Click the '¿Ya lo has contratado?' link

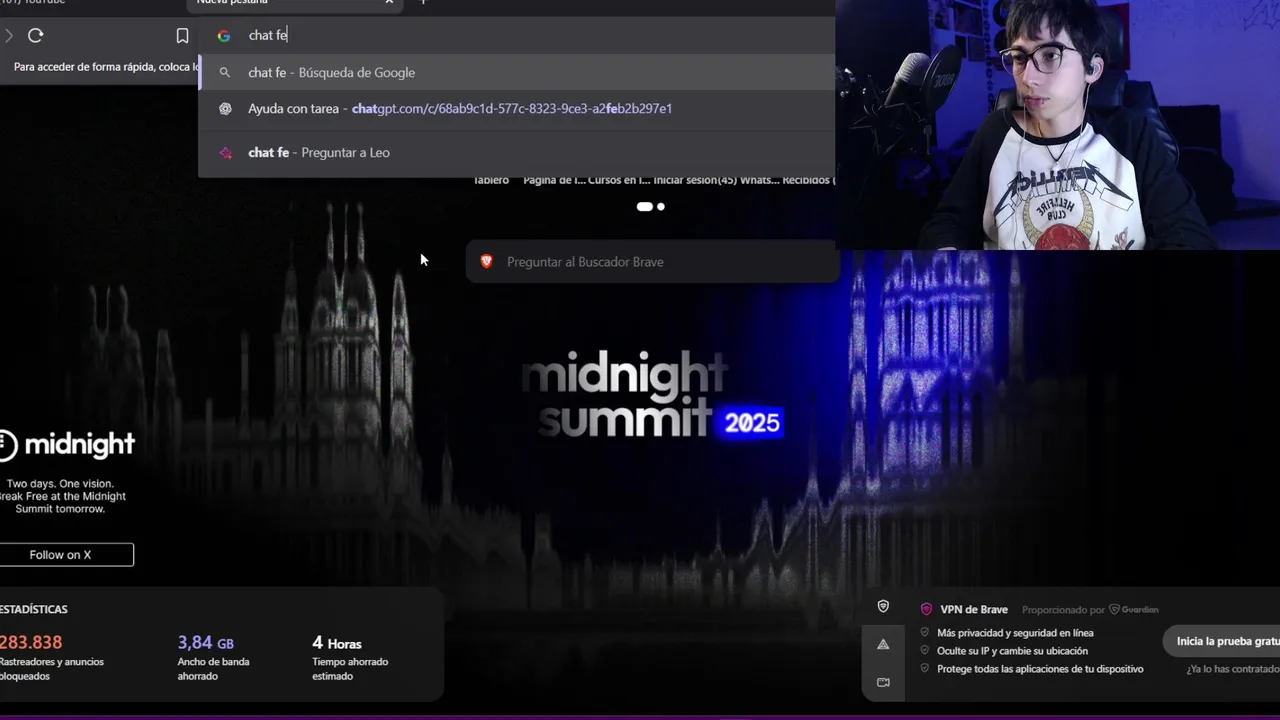coord(1233,669)
